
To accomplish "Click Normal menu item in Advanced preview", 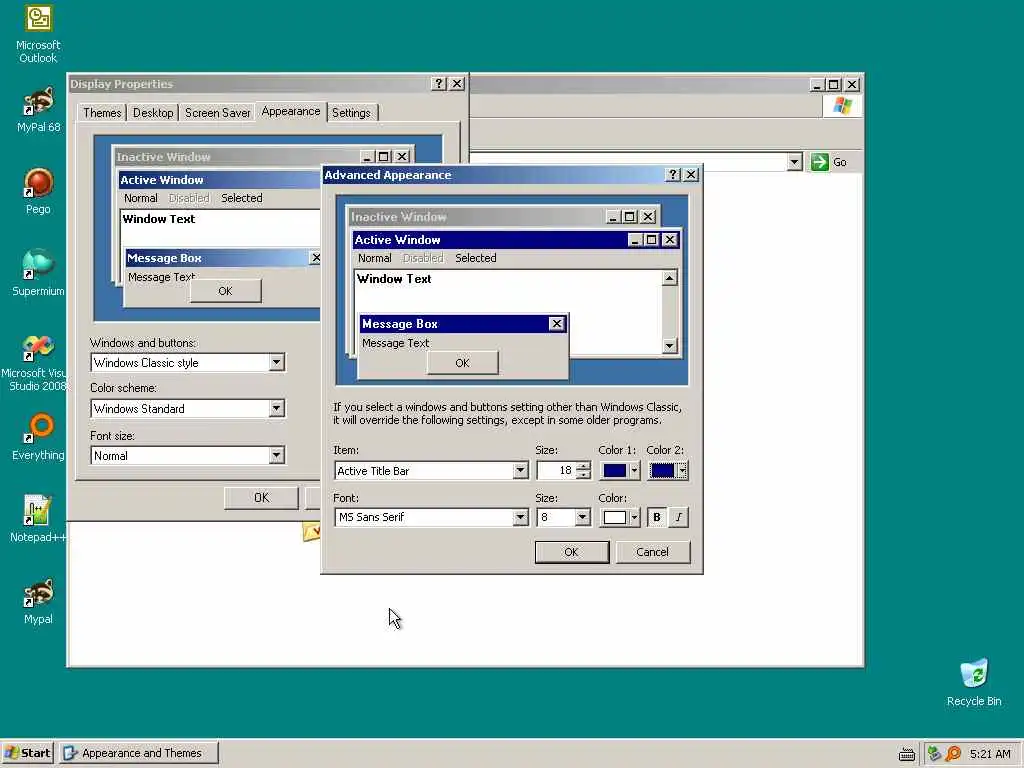I will point(374,258).
